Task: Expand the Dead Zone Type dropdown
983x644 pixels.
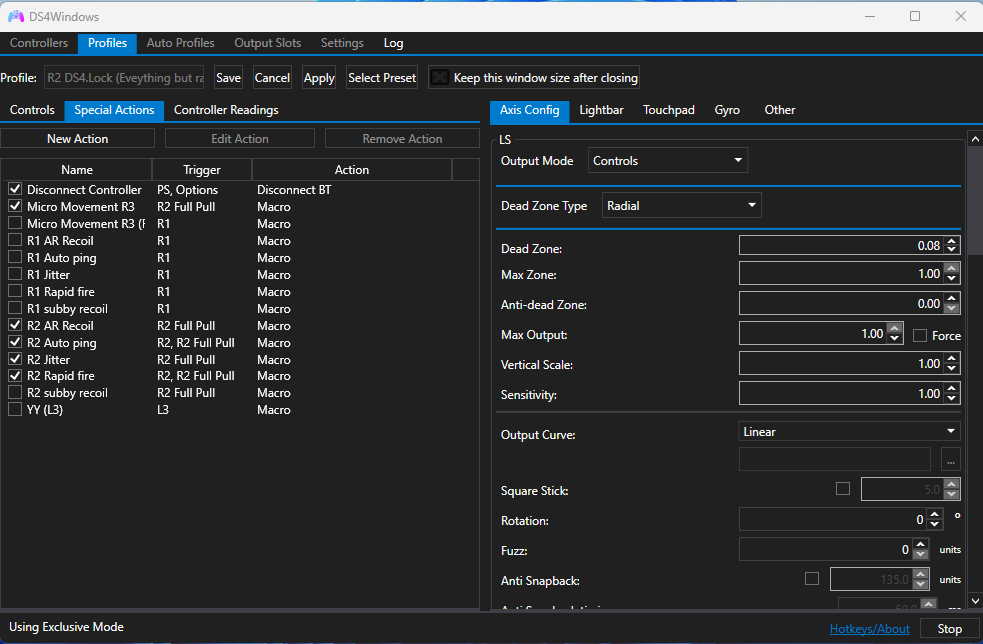Action: click(x=681, y=206)
